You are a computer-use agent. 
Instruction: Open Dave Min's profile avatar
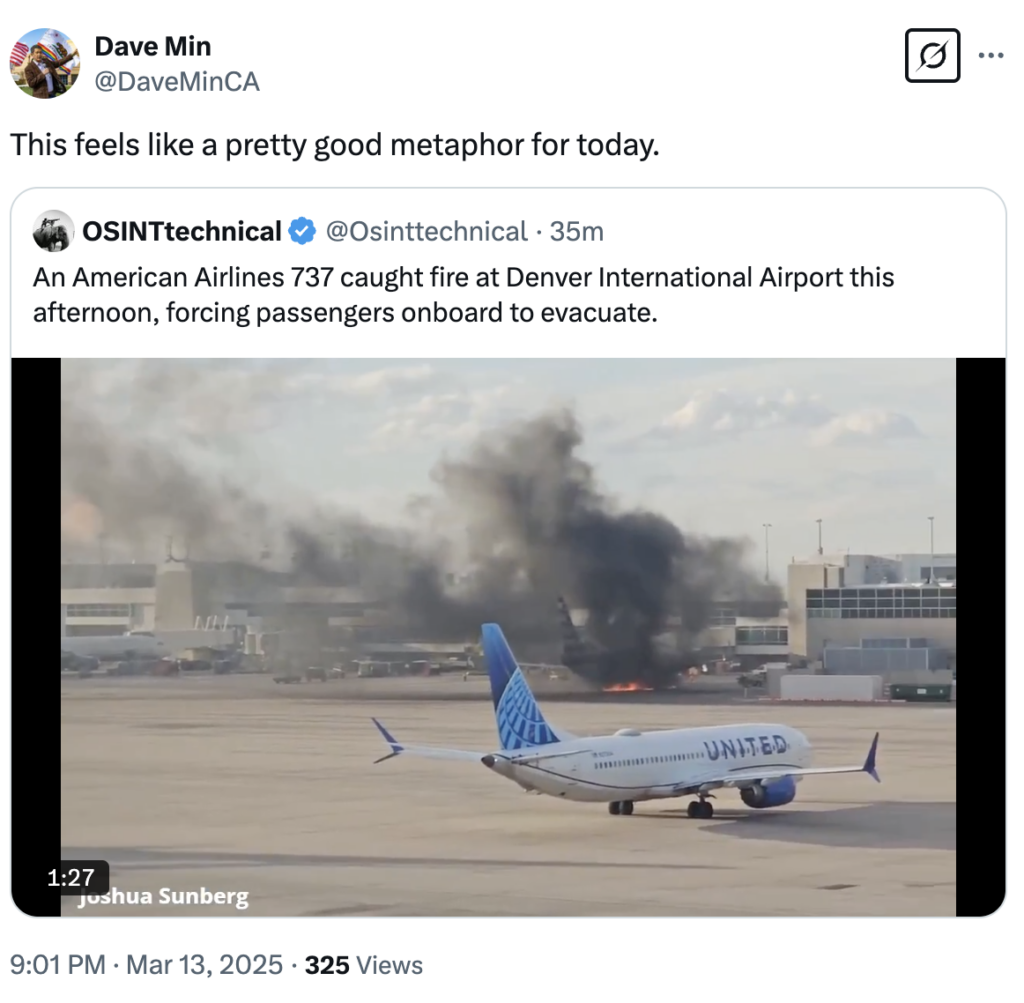coord(45,64)
